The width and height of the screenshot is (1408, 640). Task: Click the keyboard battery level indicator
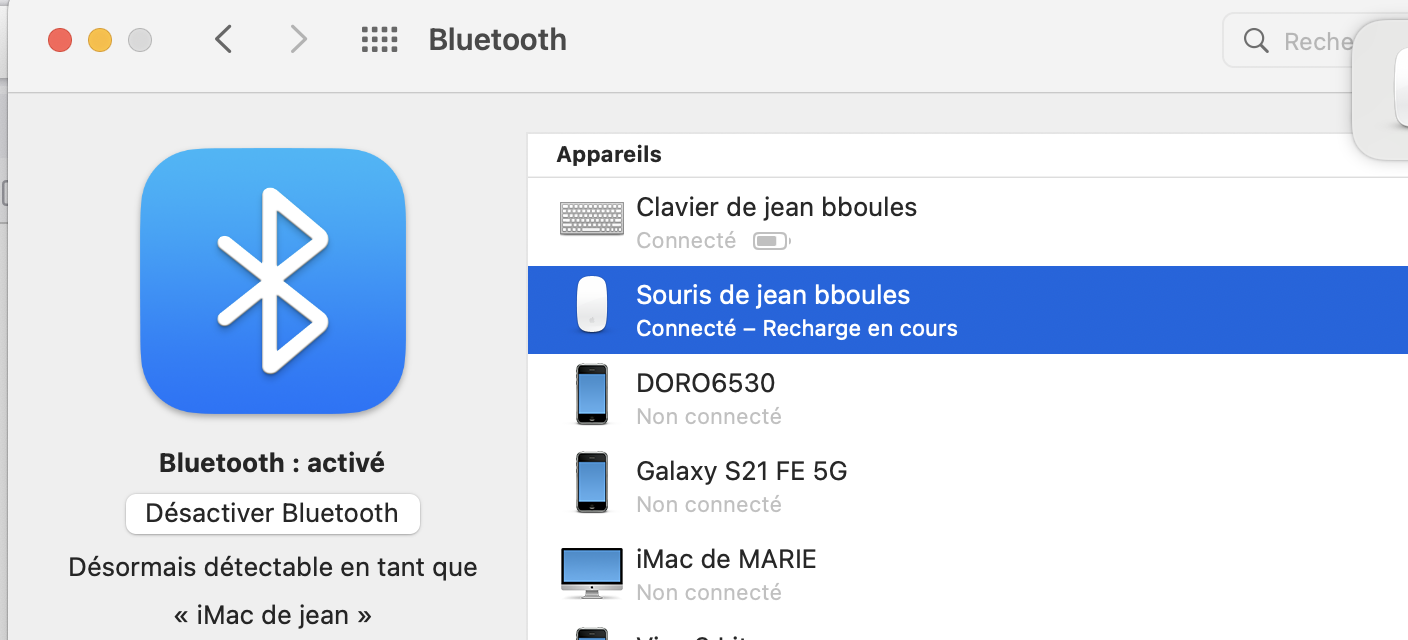point(771,241)
